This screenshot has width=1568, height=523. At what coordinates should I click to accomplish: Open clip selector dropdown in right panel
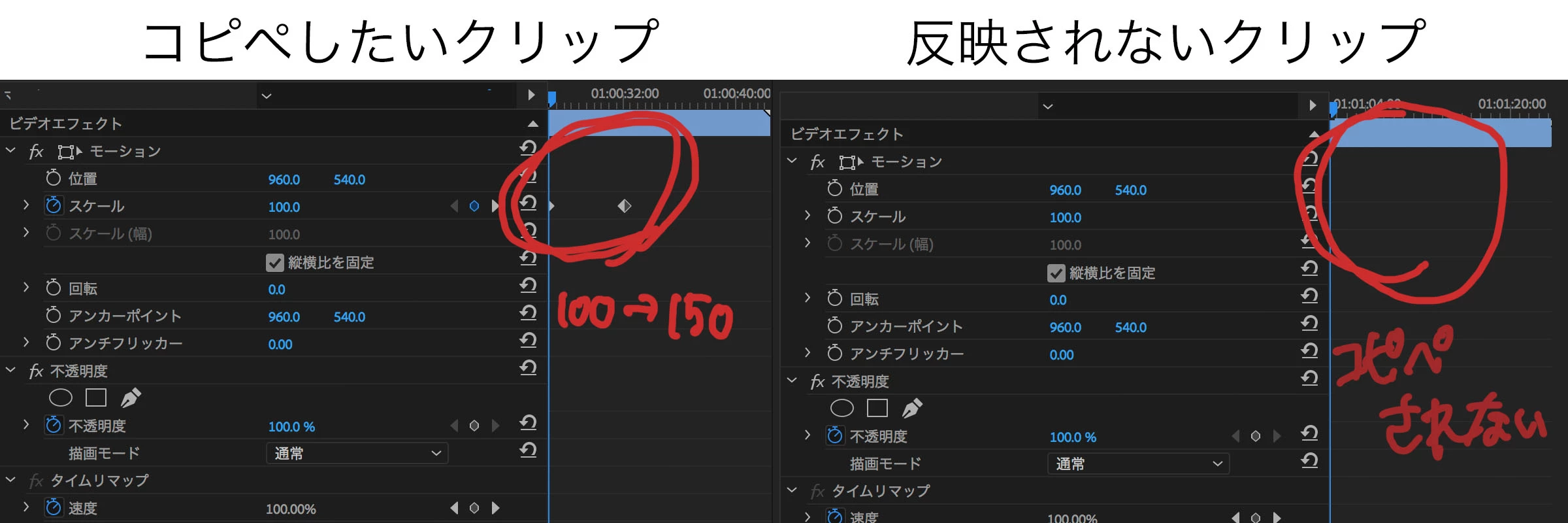pos(1048,107)
